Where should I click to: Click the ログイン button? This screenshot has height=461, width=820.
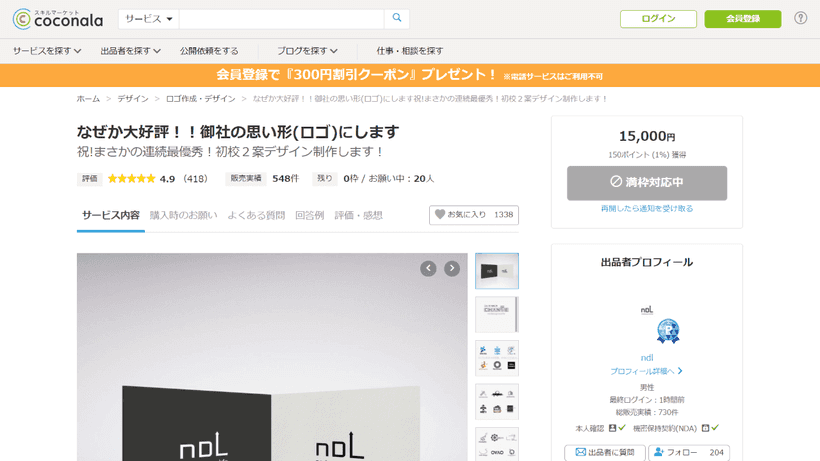click(658, 19)
